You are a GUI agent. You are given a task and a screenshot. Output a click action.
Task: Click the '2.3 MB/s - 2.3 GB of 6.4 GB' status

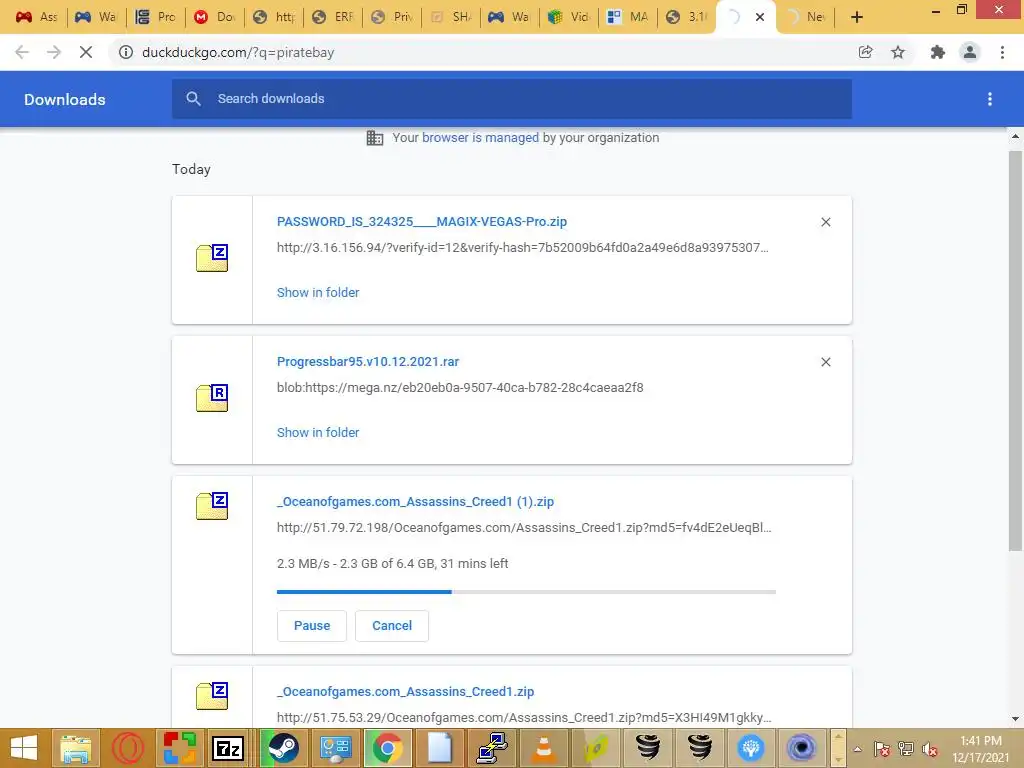point(392,564)
